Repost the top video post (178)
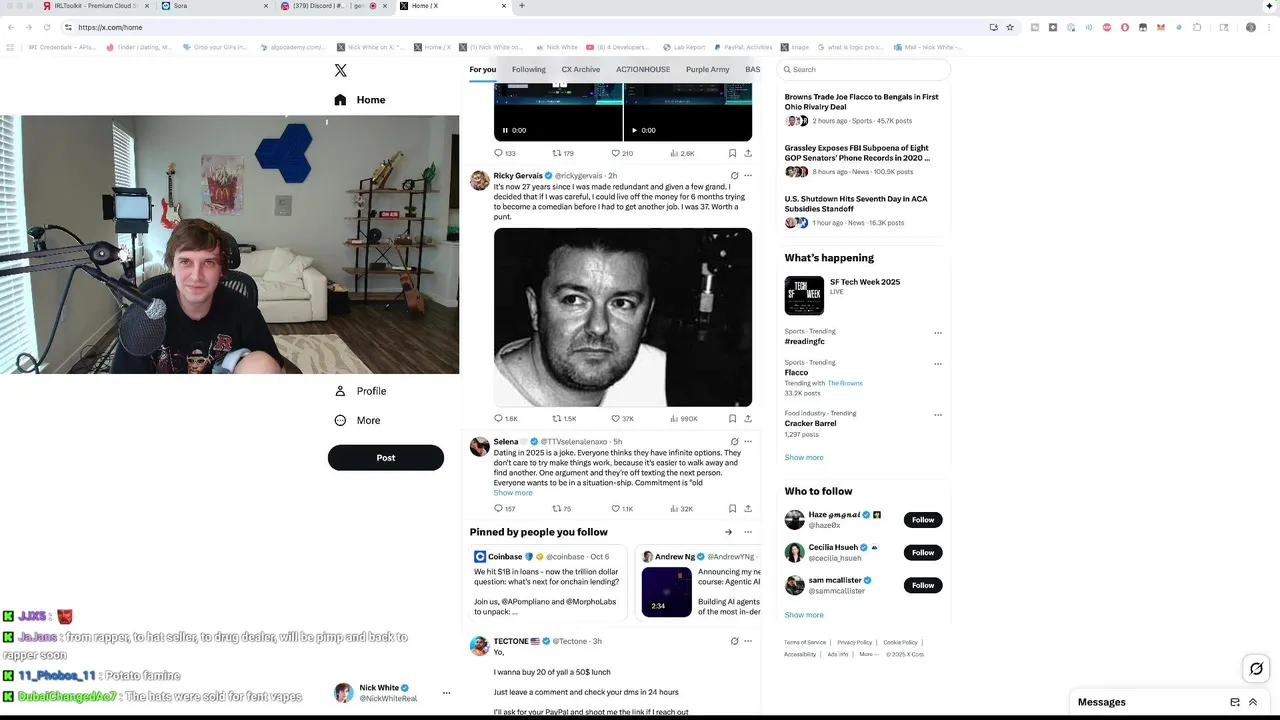Viewport: 1280px width, 720px height. 563,153
